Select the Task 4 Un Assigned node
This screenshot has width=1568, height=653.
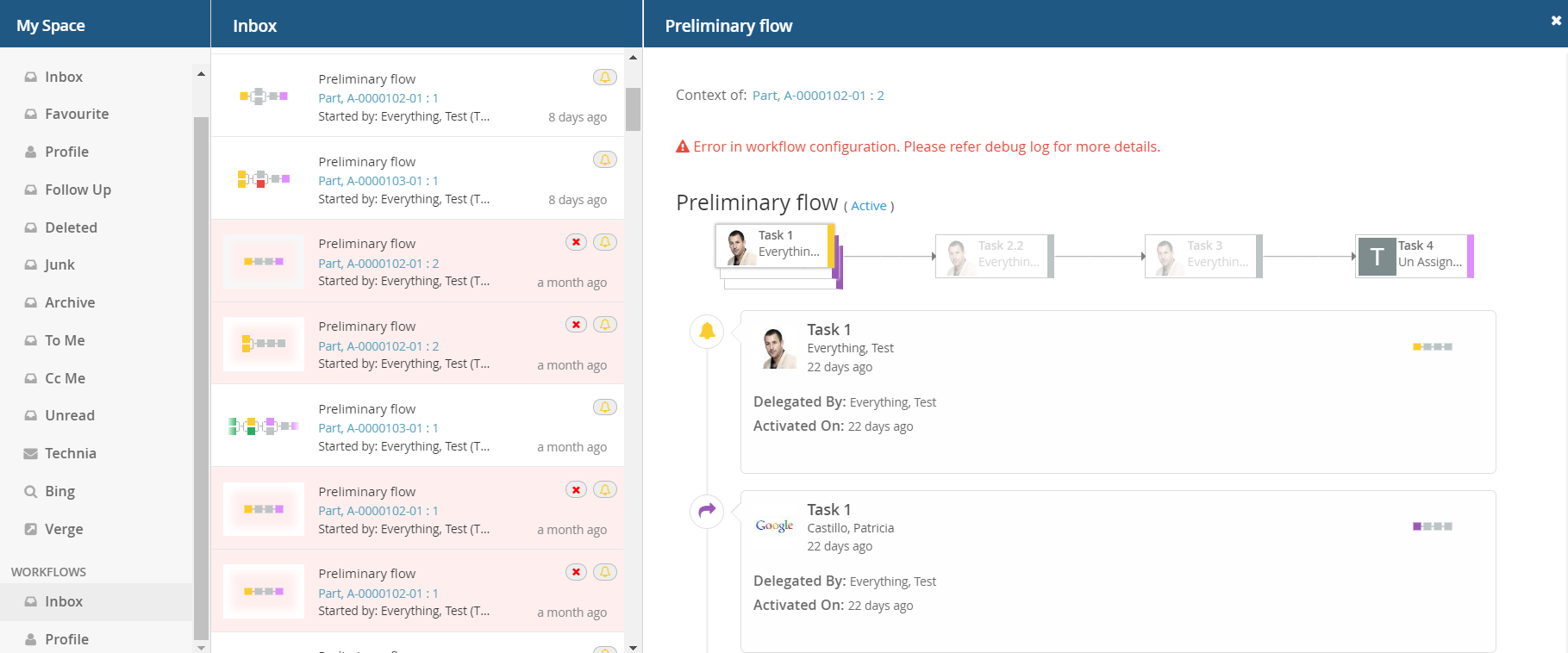[1414, 255]
